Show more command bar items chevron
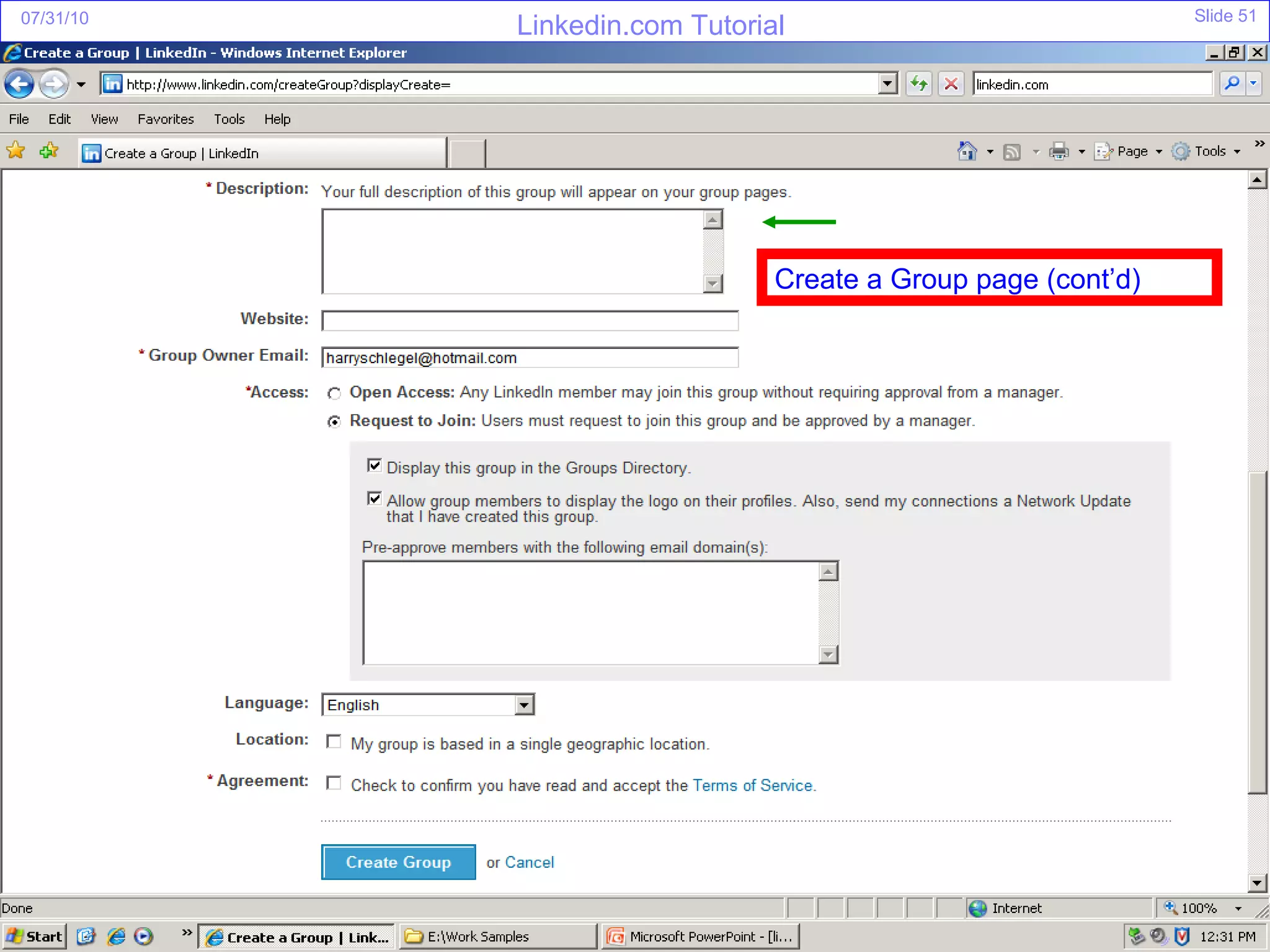The height and width of the screenshot is (952, 1270). click(x=1259, y=144)
